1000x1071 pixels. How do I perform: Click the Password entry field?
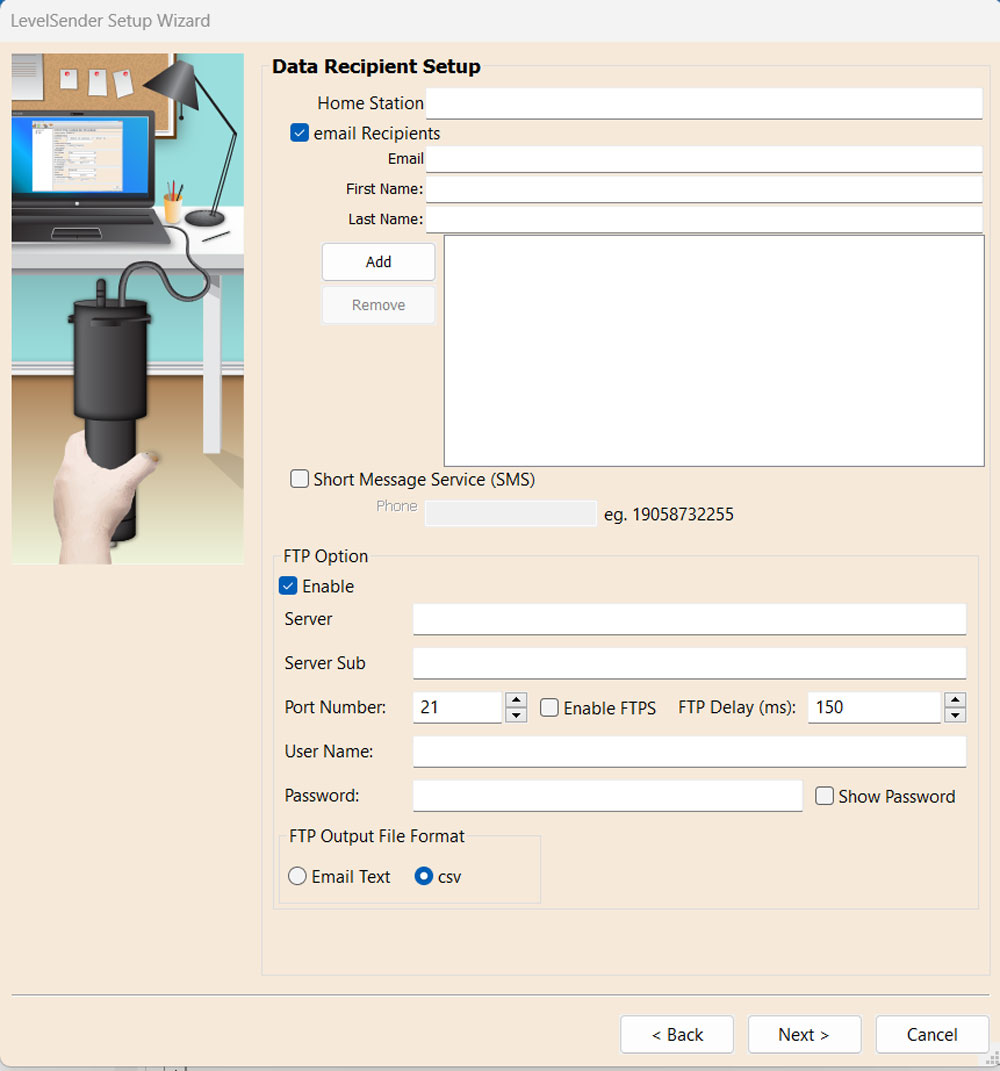(x=607, y=795)
